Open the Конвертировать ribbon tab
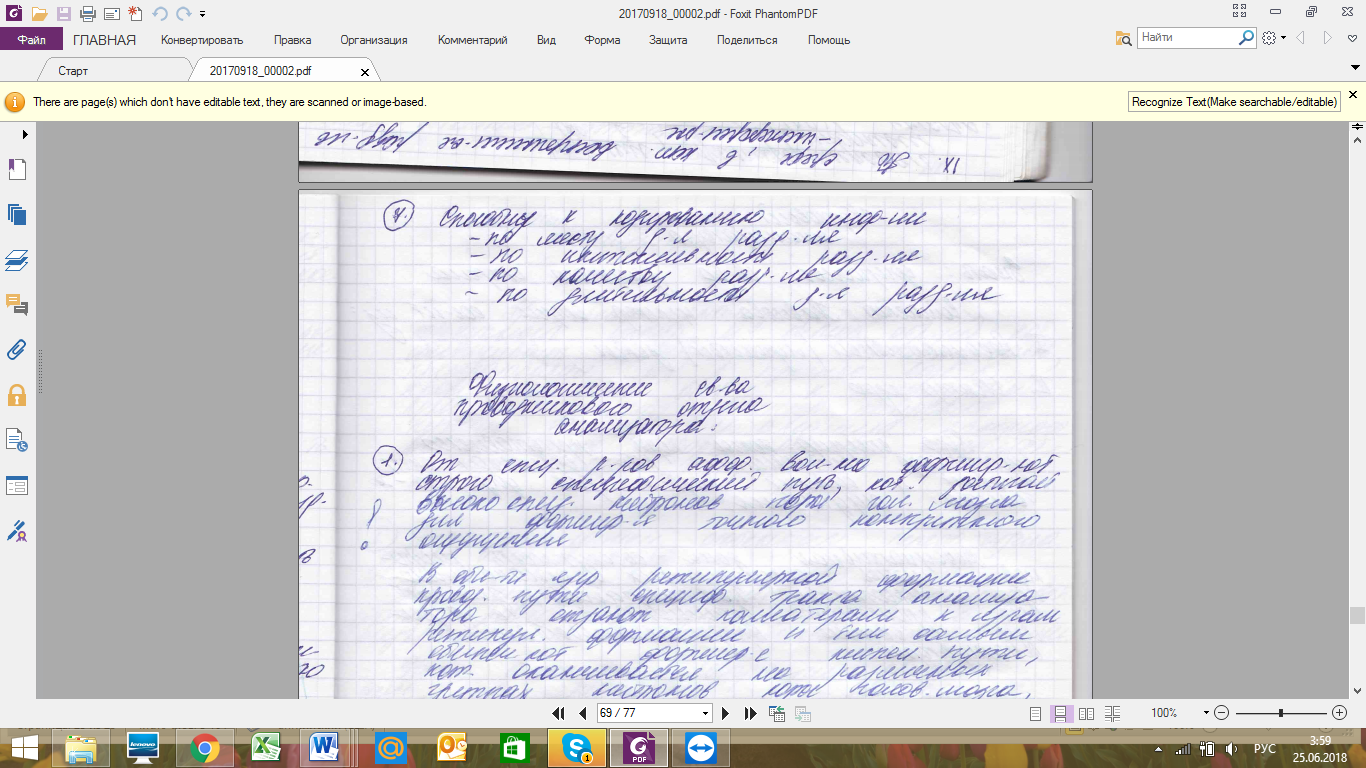 coord(202,40)
